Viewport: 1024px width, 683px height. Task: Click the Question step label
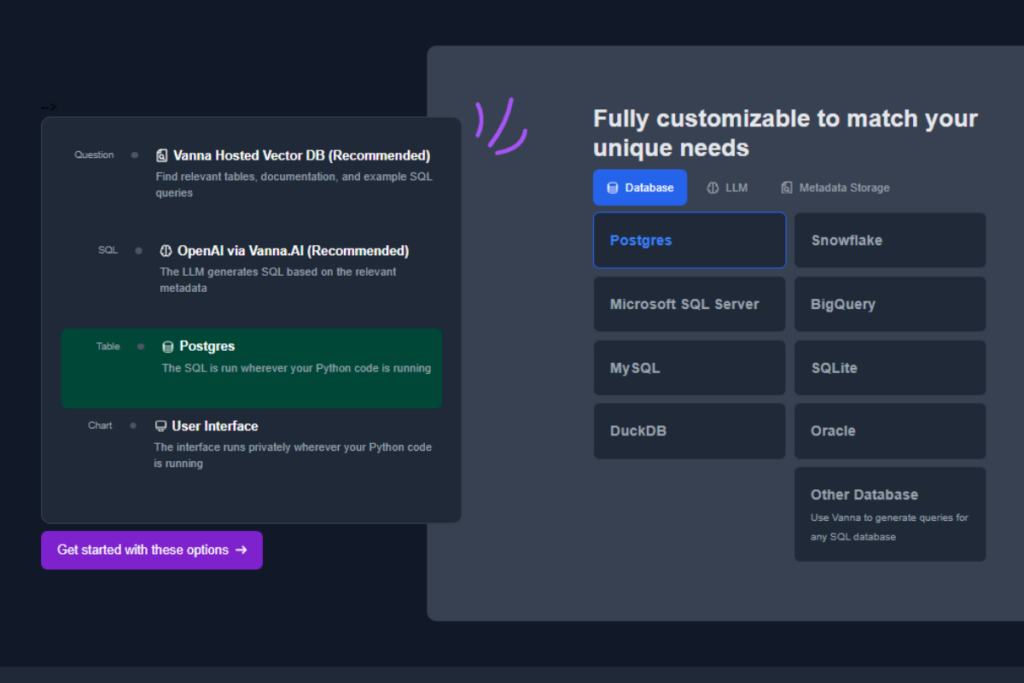(x=94, y=155)
